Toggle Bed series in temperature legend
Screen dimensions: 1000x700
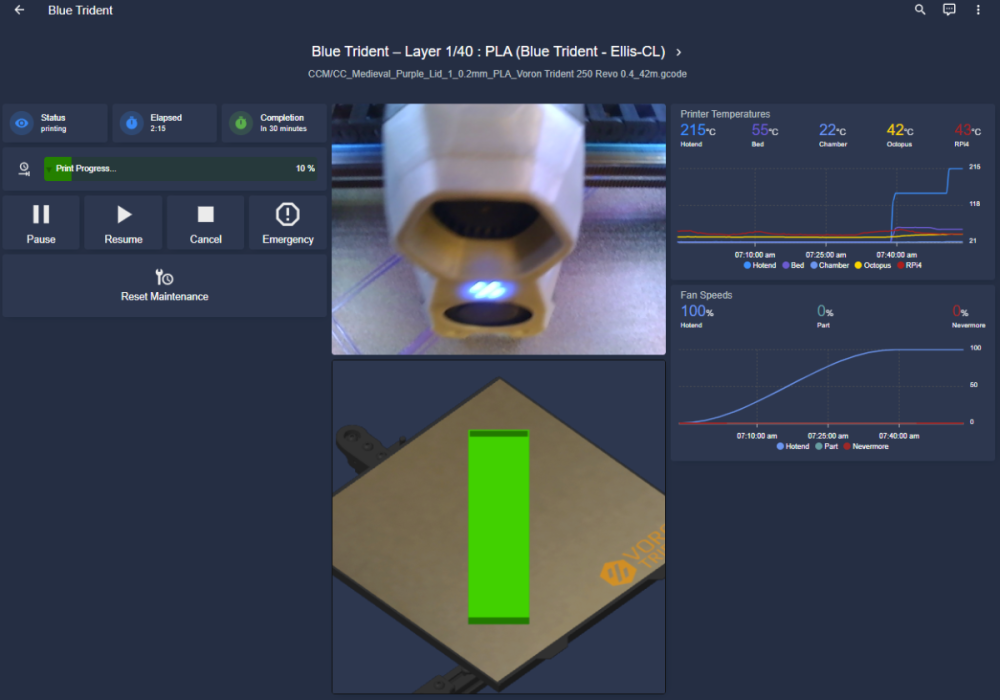[793, 265]
